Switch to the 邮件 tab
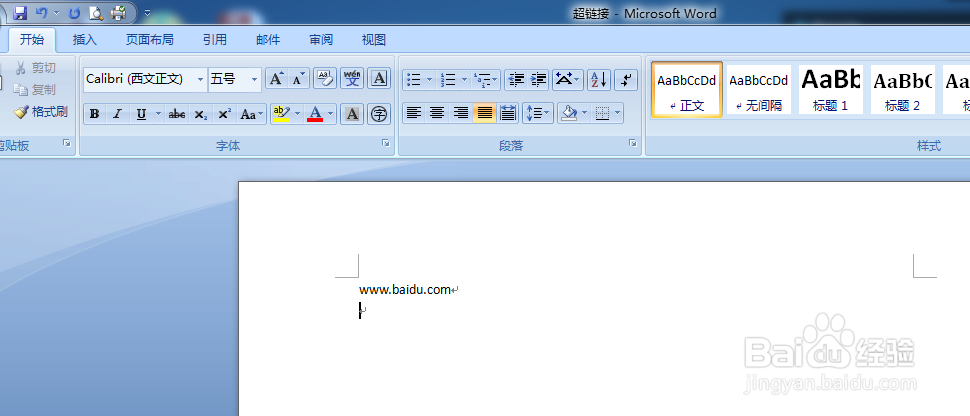Viewport: 970px width, 416px height. click(x=268, y=40)
